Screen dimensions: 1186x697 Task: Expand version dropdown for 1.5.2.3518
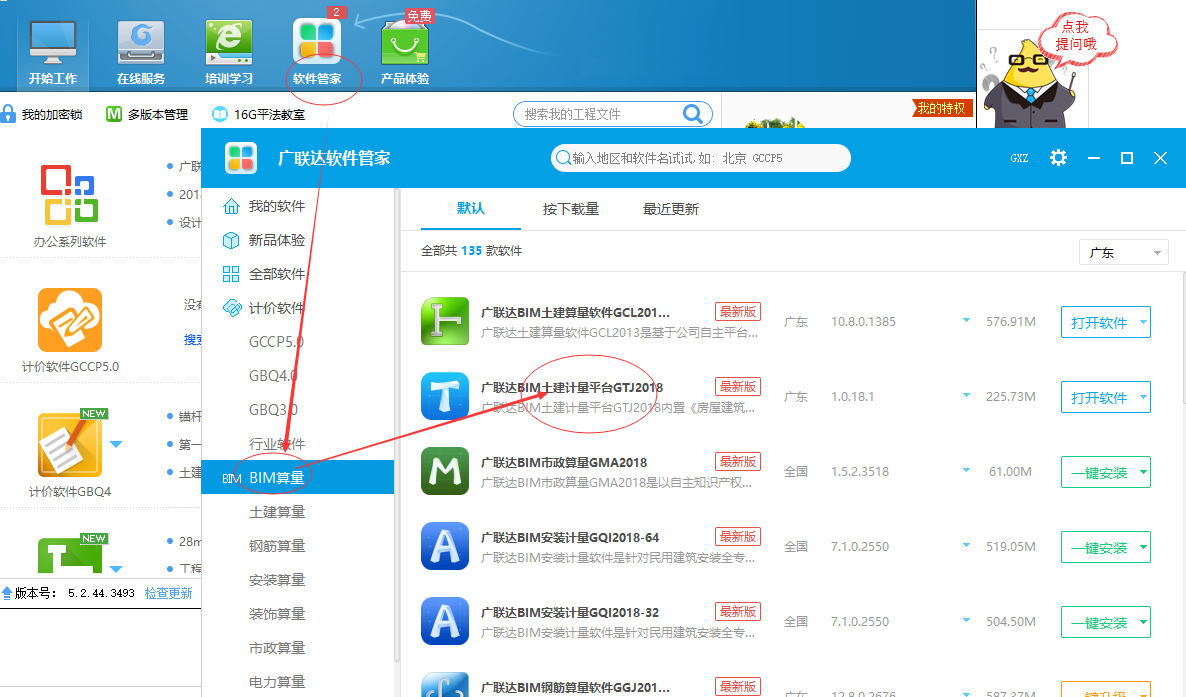click(966, 470)
